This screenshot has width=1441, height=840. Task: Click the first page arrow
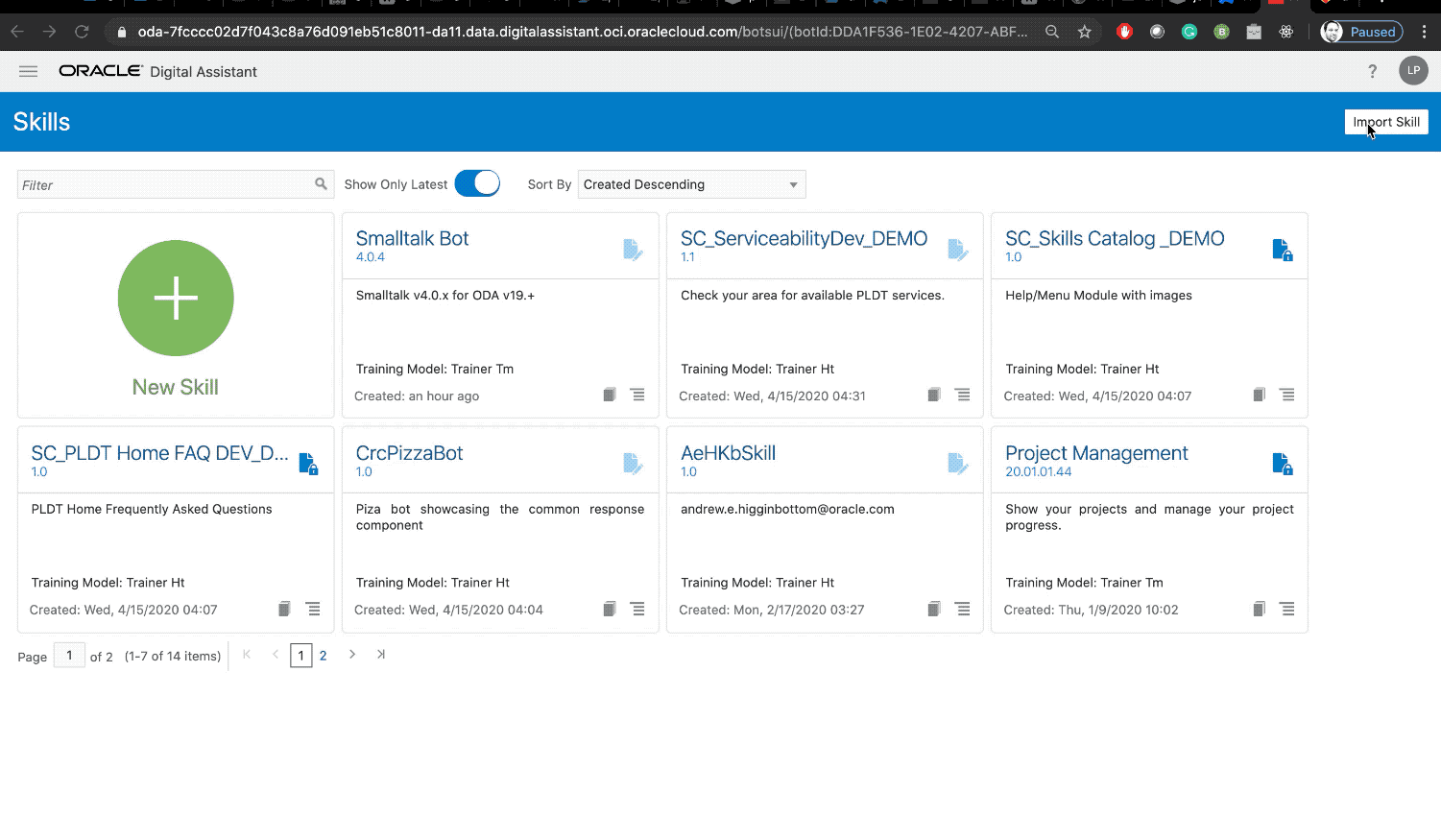(247, 655)
